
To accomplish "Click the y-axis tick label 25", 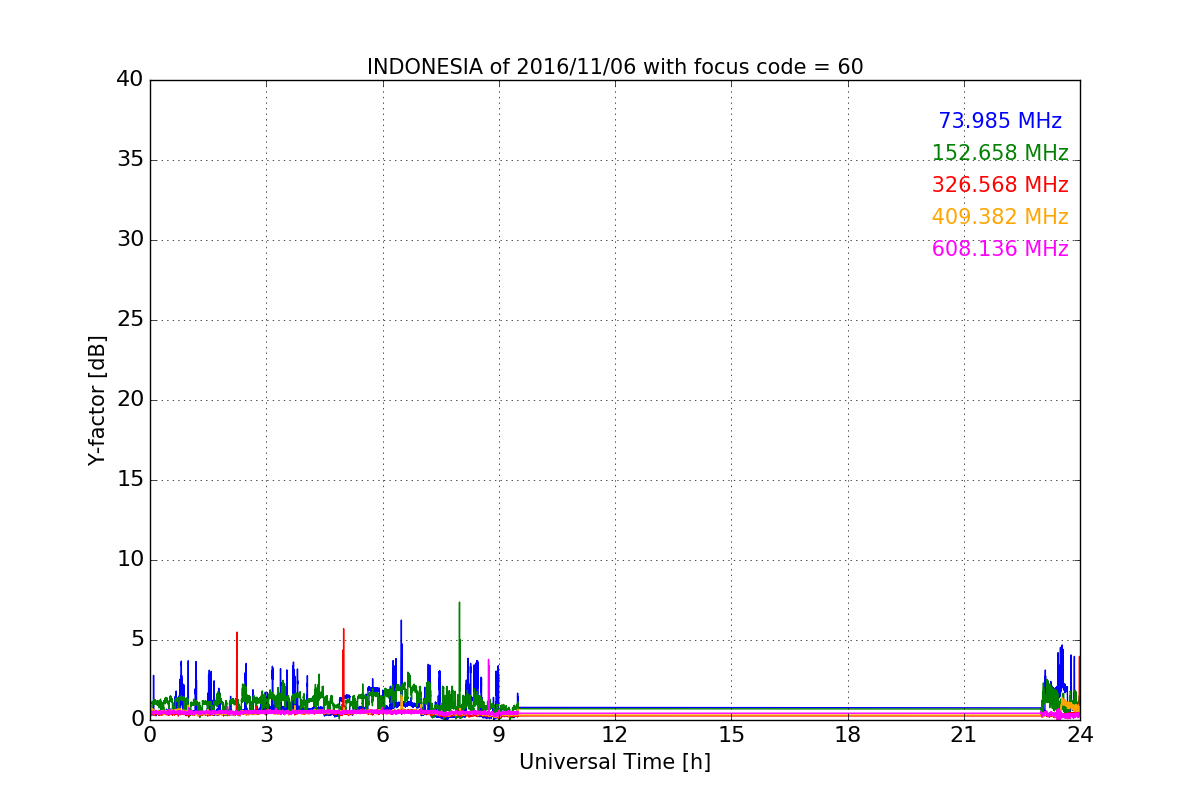I will (130, 320).
